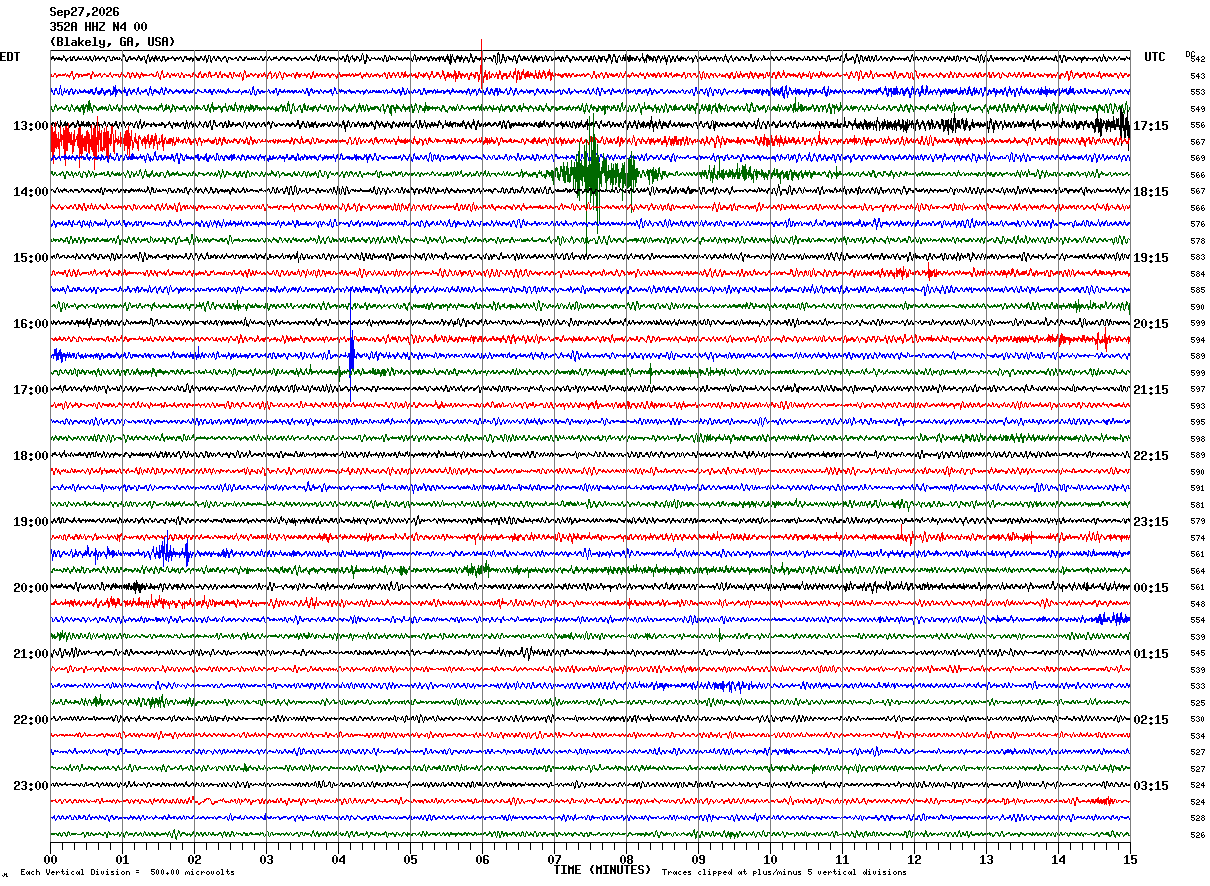Select the 23:00 EDT row label
Image resolution: width=1210 pixels, height=886 pixels.
pyautogui.click(x=31, y=786)
